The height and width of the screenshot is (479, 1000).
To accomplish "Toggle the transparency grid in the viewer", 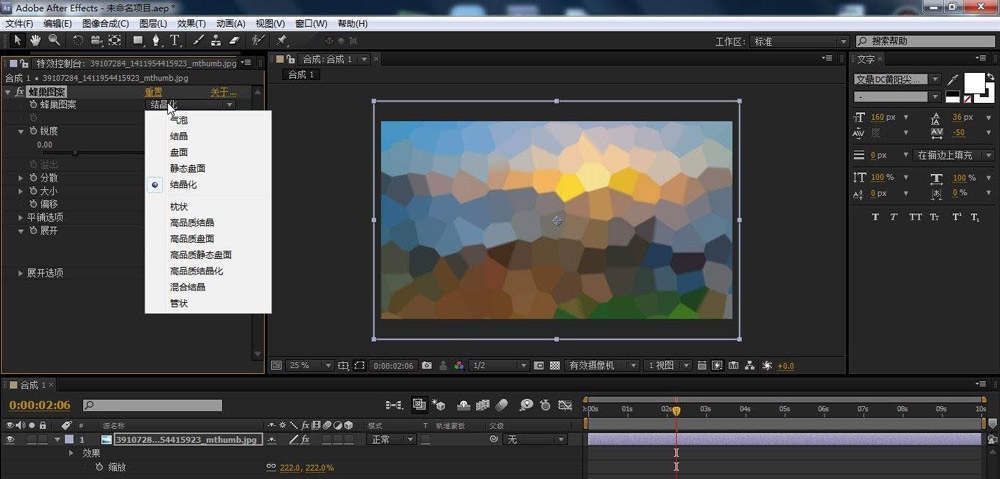I will [554, 366].
